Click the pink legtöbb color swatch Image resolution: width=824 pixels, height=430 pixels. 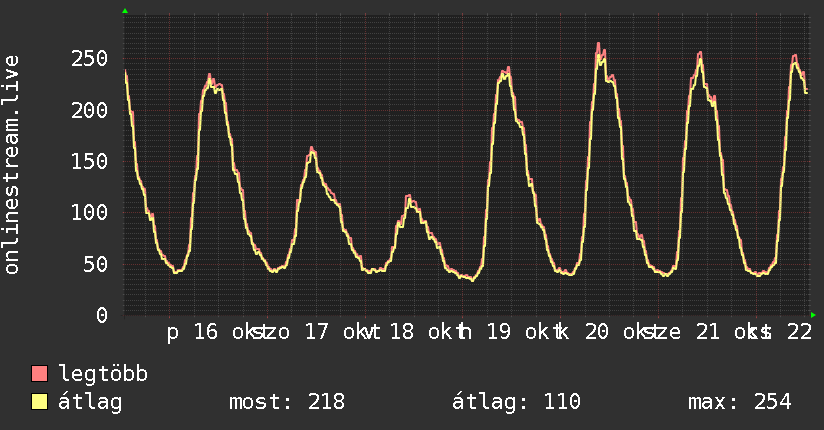pos(39,373)
